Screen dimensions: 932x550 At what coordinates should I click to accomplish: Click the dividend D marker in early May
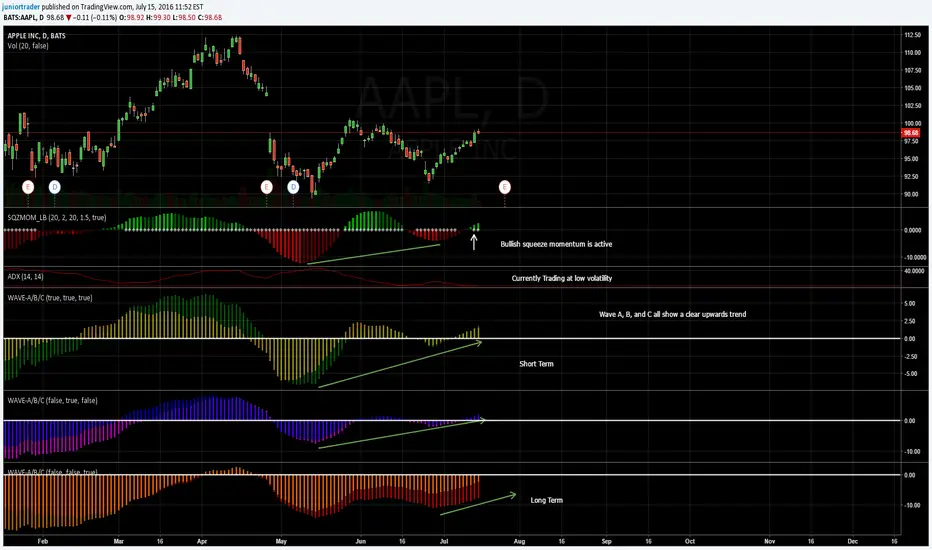pyautogui.click(x=293, y=187)
